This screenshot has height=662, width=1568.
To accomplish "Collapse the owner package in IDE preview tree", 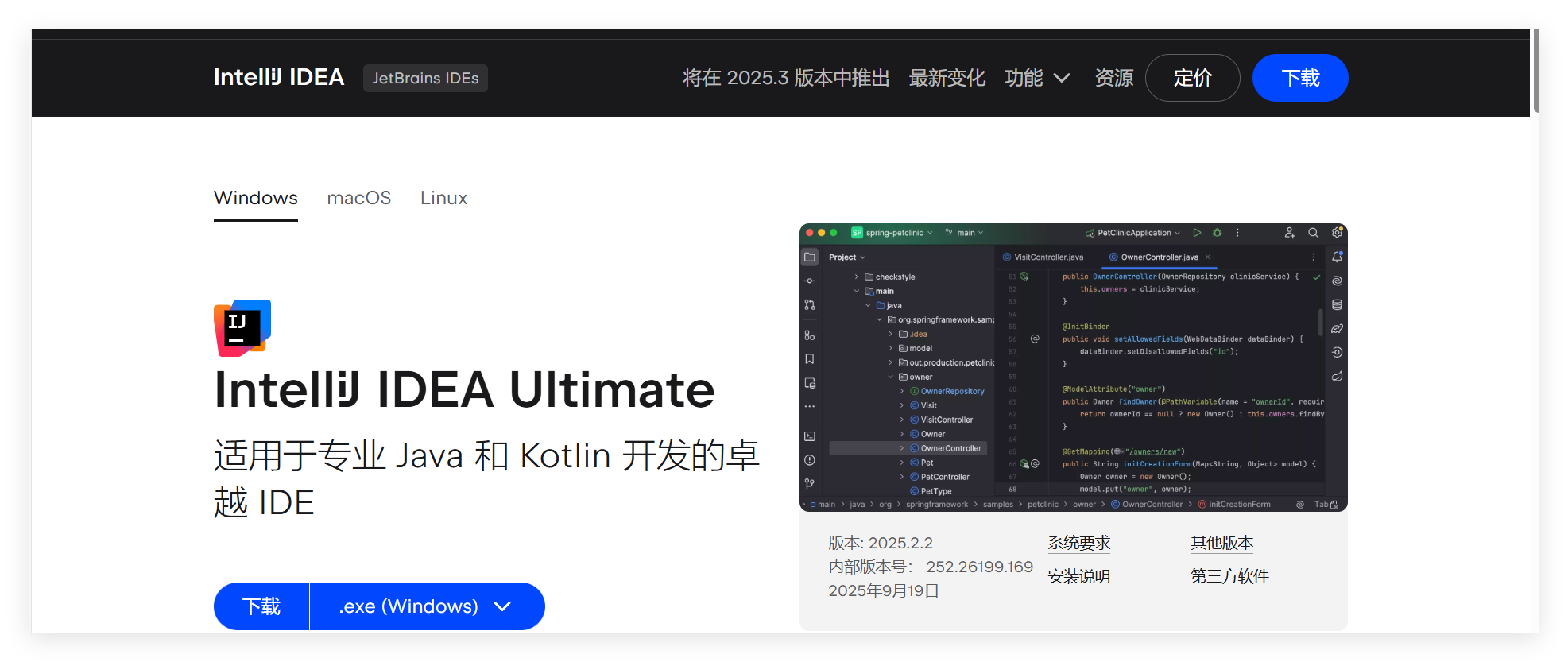I will (x=891, y=377).
